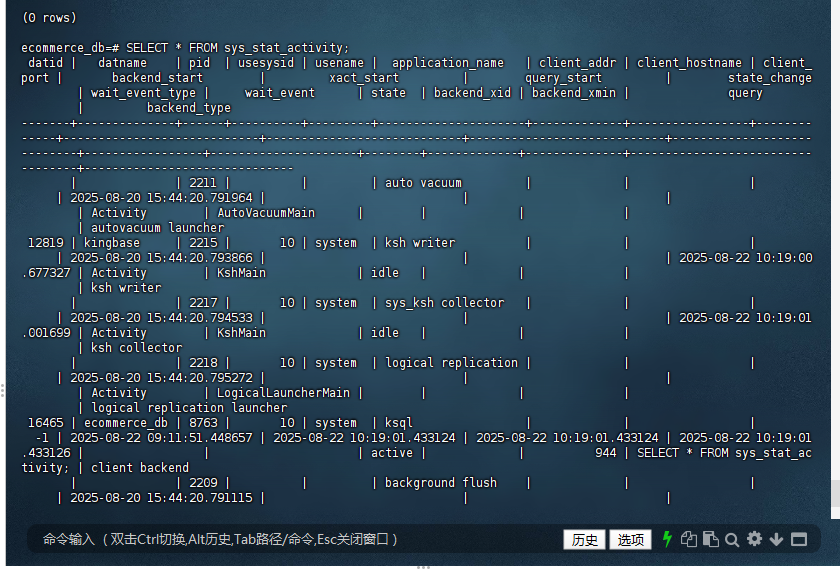
Task: Select pid value 2215
Action: 203,243
